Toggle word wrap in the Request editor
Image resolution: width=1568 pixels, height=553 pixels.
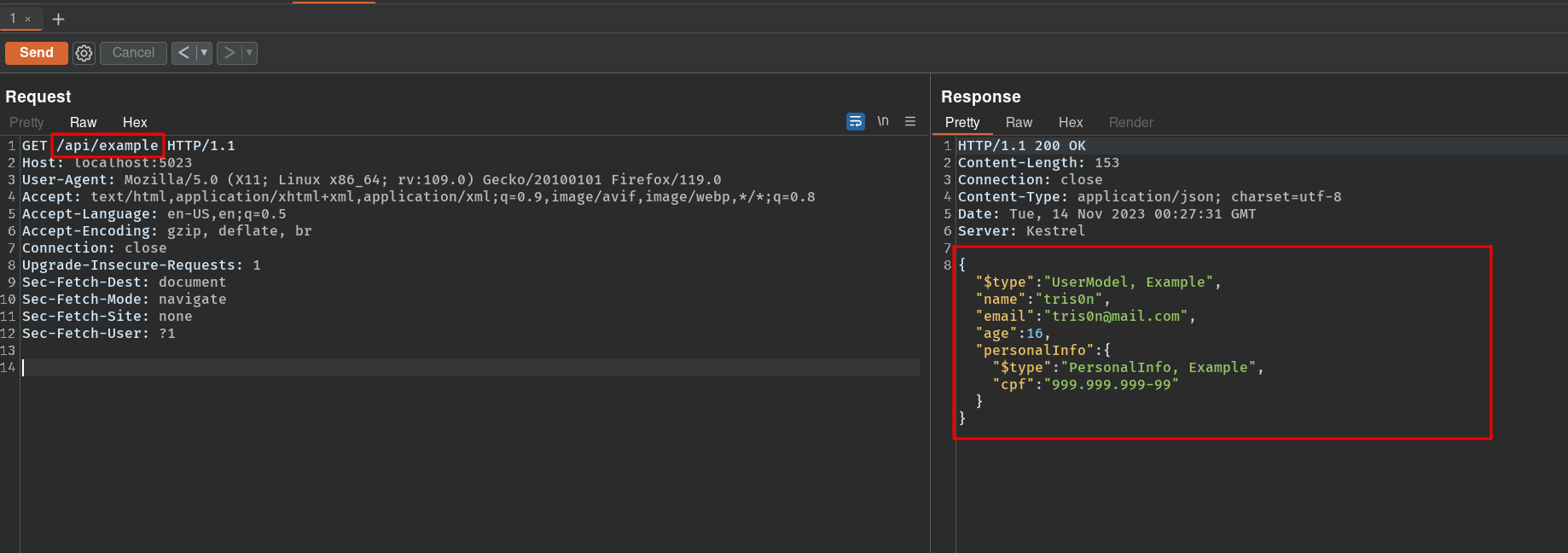[x=855, y=122]
